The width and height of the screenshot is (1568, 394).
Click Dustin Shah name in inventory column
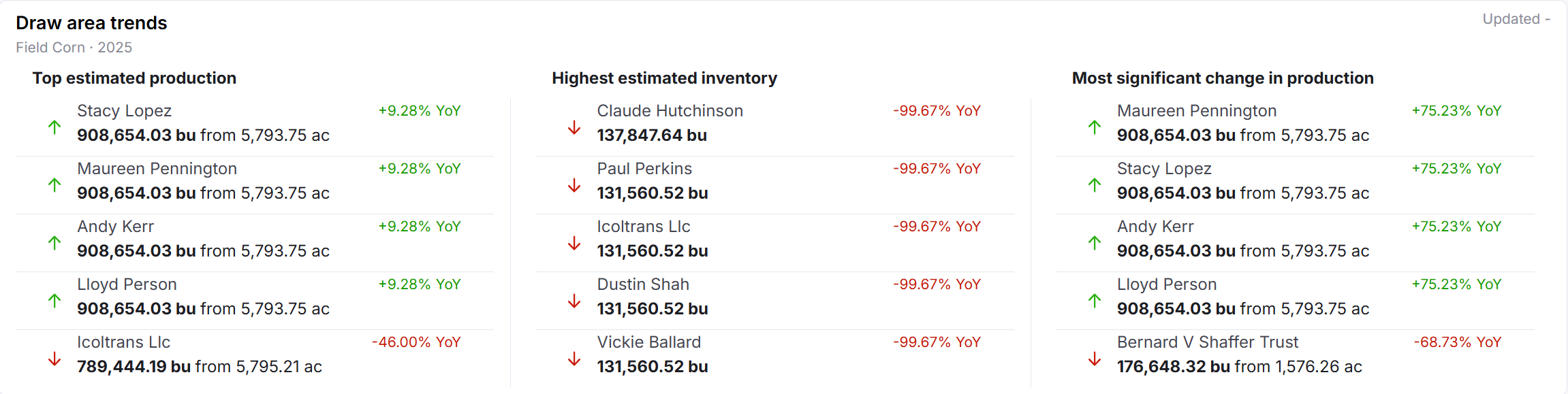click(643, 284)
